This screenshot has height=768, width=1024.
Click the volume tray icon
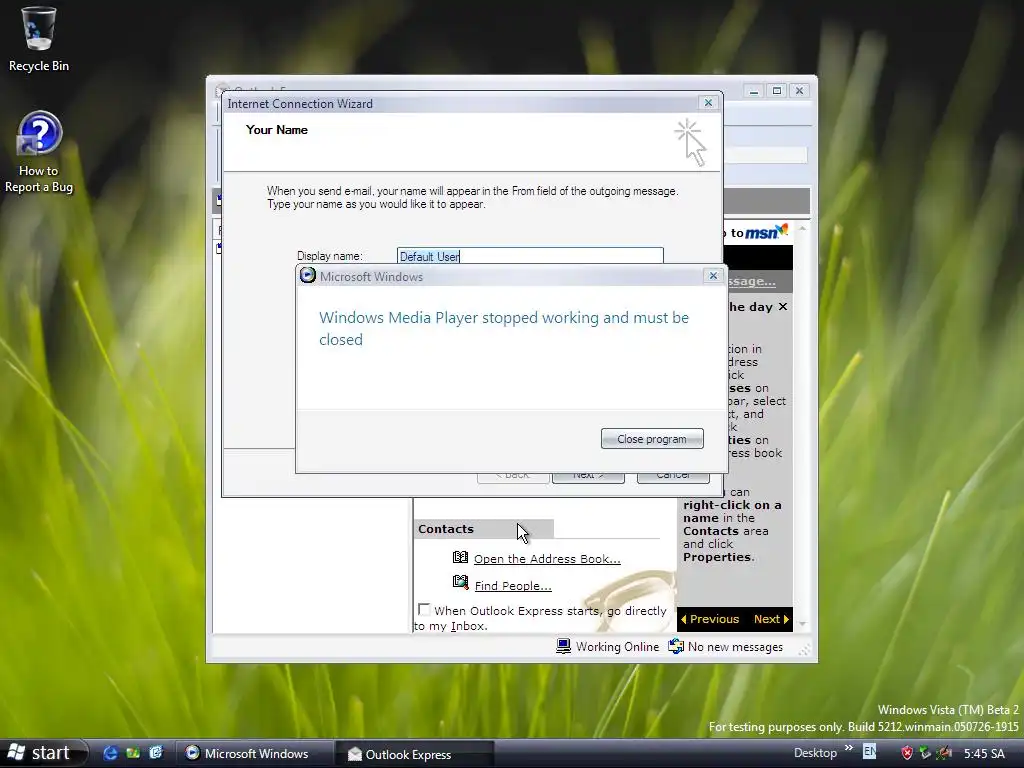[x=944, y=753]
